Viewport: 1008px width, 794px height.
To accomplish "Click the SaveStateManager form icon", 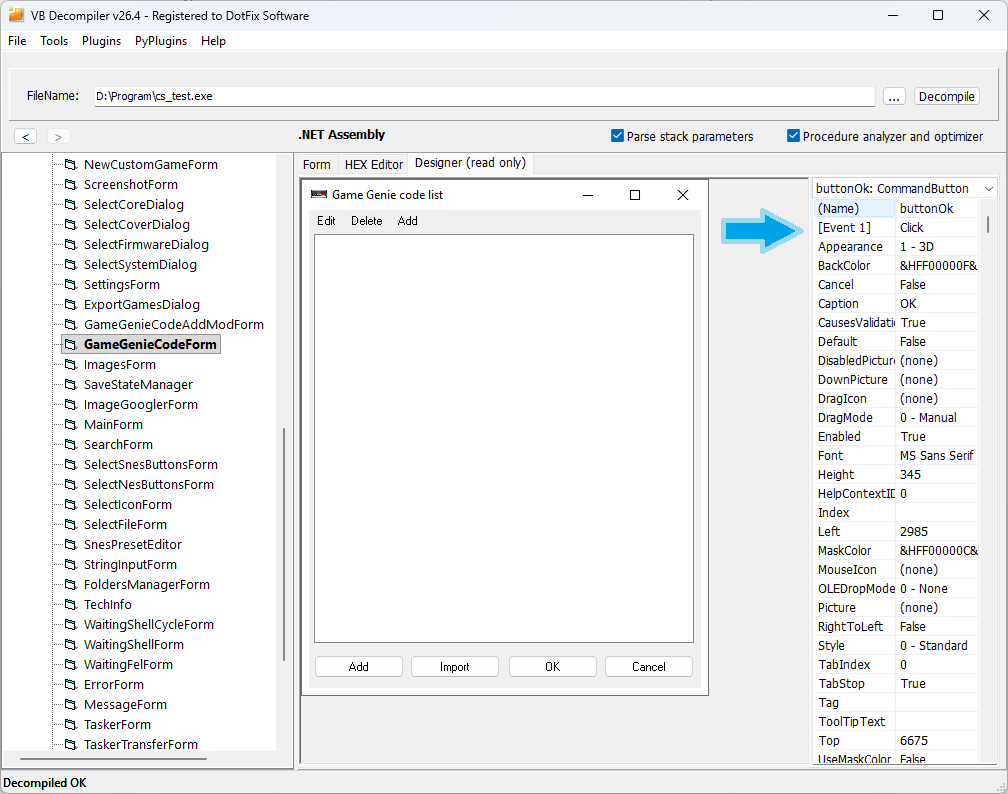I will click(71, 384).
